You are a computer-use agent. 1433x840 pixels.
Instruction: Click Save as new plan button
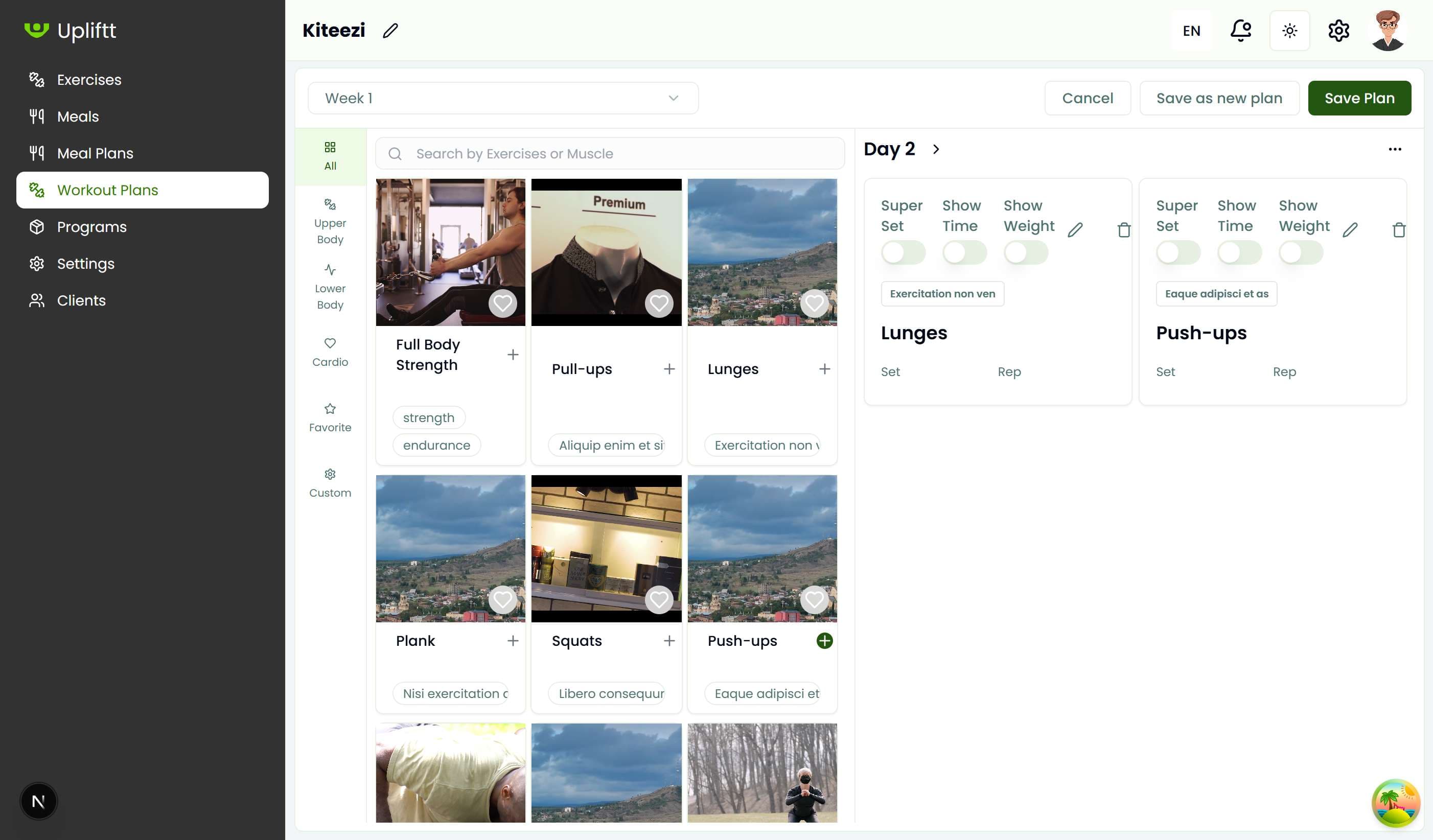click(x=1219, y=99)
